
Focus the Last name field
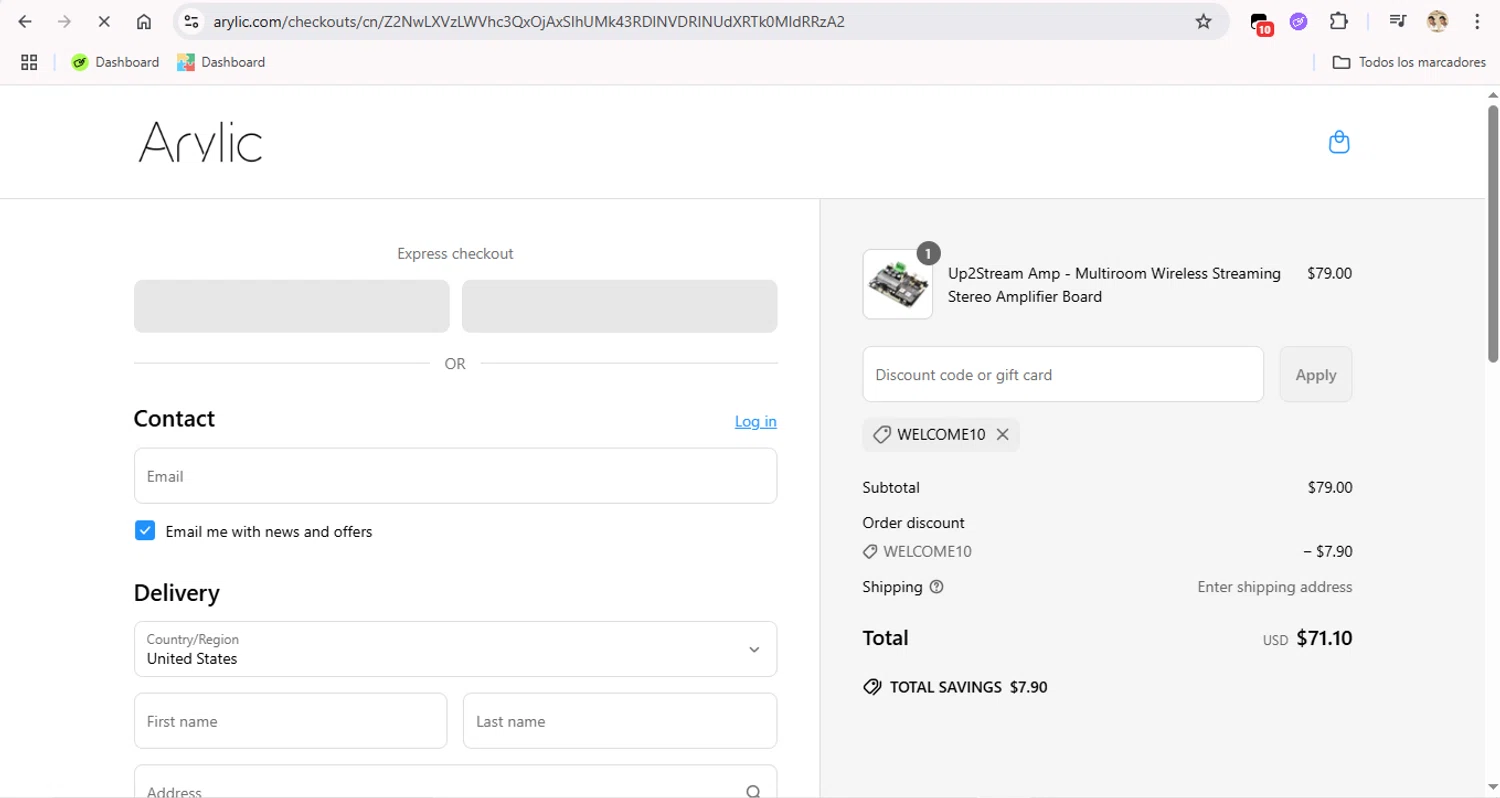[620, 721]
